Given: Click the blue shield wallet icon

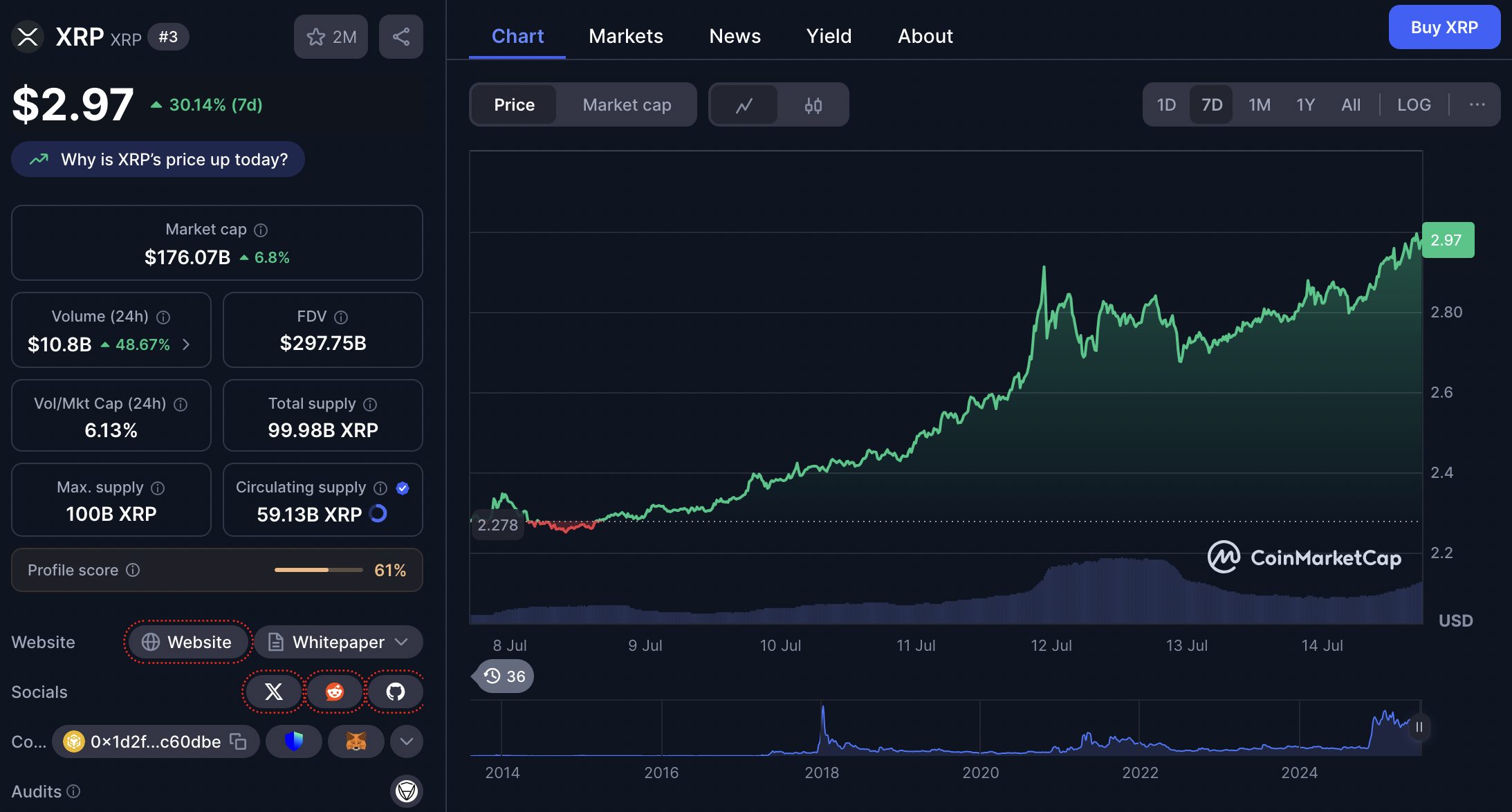Looking at the screenshot, I should tap(294, 741).
